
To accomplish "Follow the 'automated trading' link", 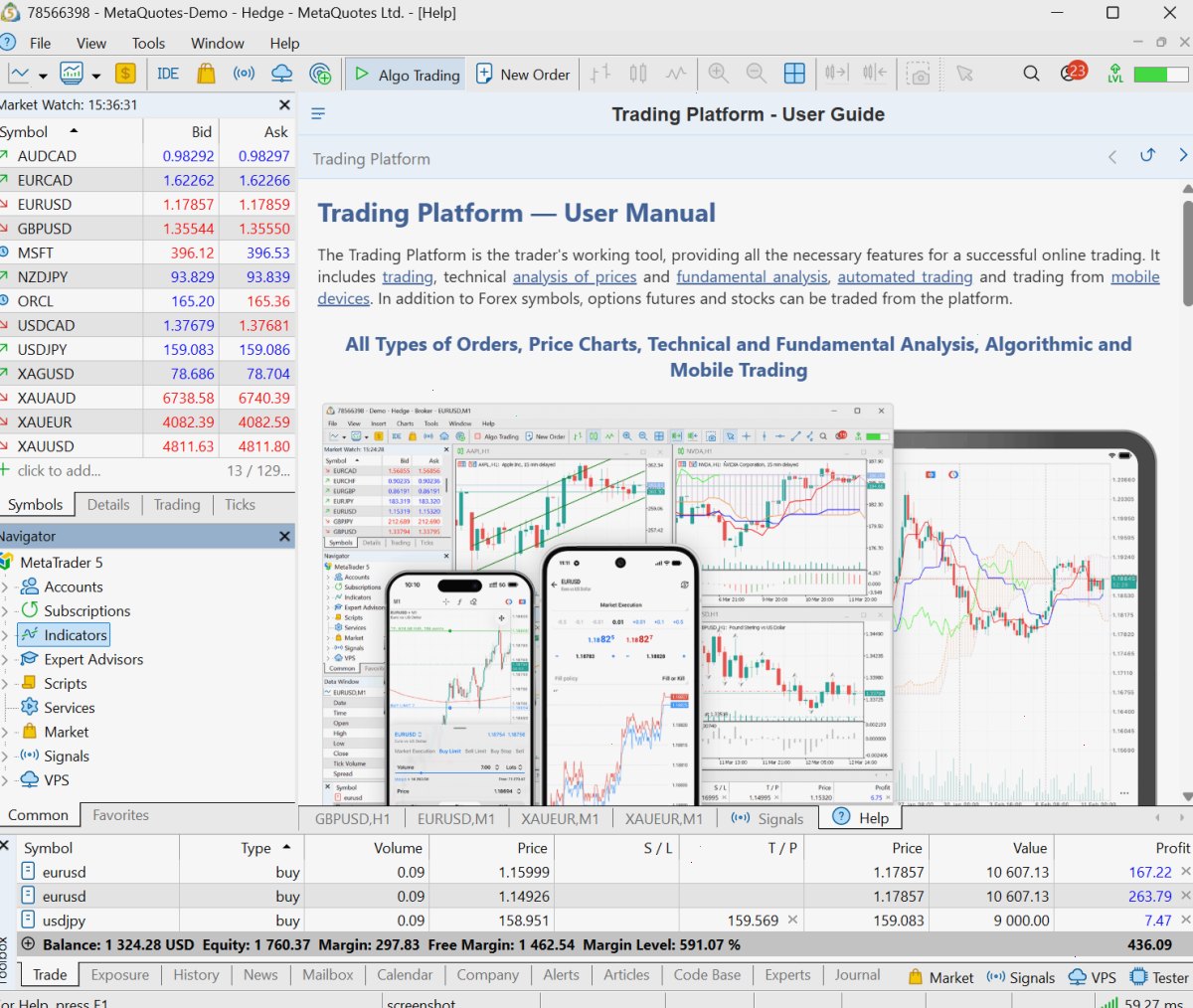I will pos(905,277).
